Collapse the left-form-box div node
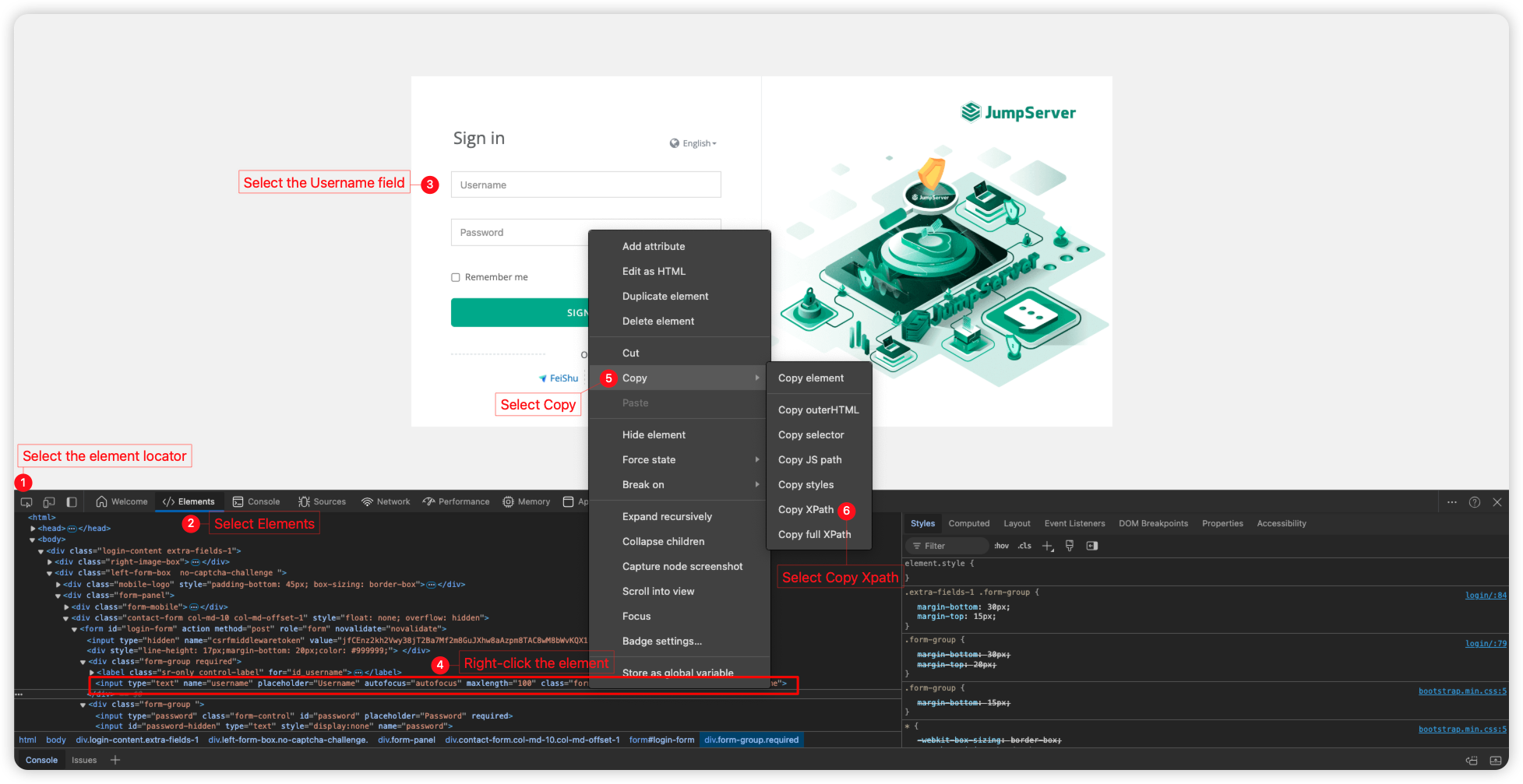 click(x=50, y=573)
